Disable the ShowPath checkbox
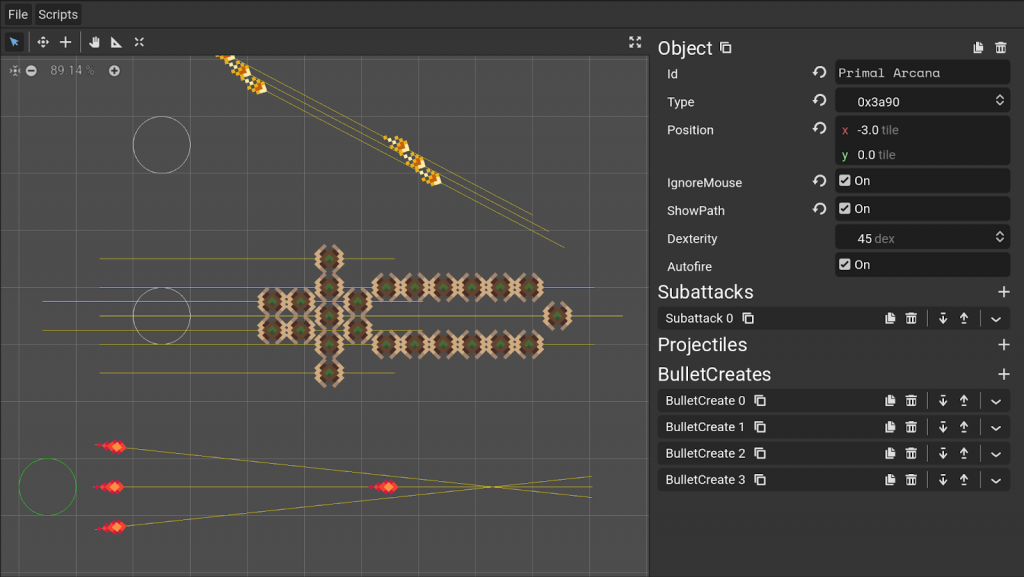 click(x=845, y=209)
